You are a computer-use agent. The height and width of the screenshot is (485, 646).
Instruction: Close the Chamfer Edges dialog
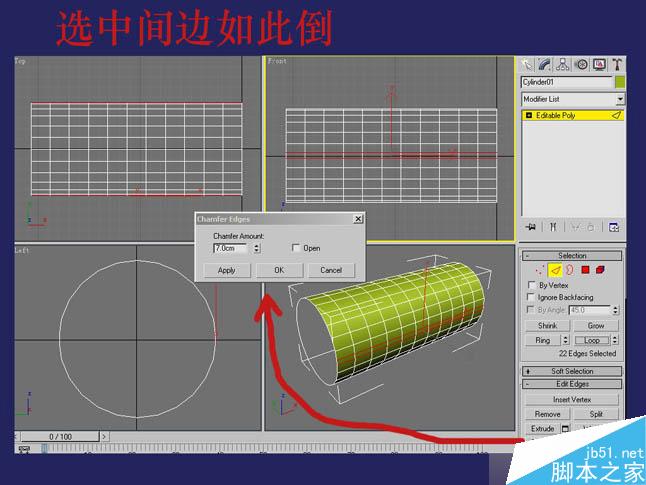(358, 219)
